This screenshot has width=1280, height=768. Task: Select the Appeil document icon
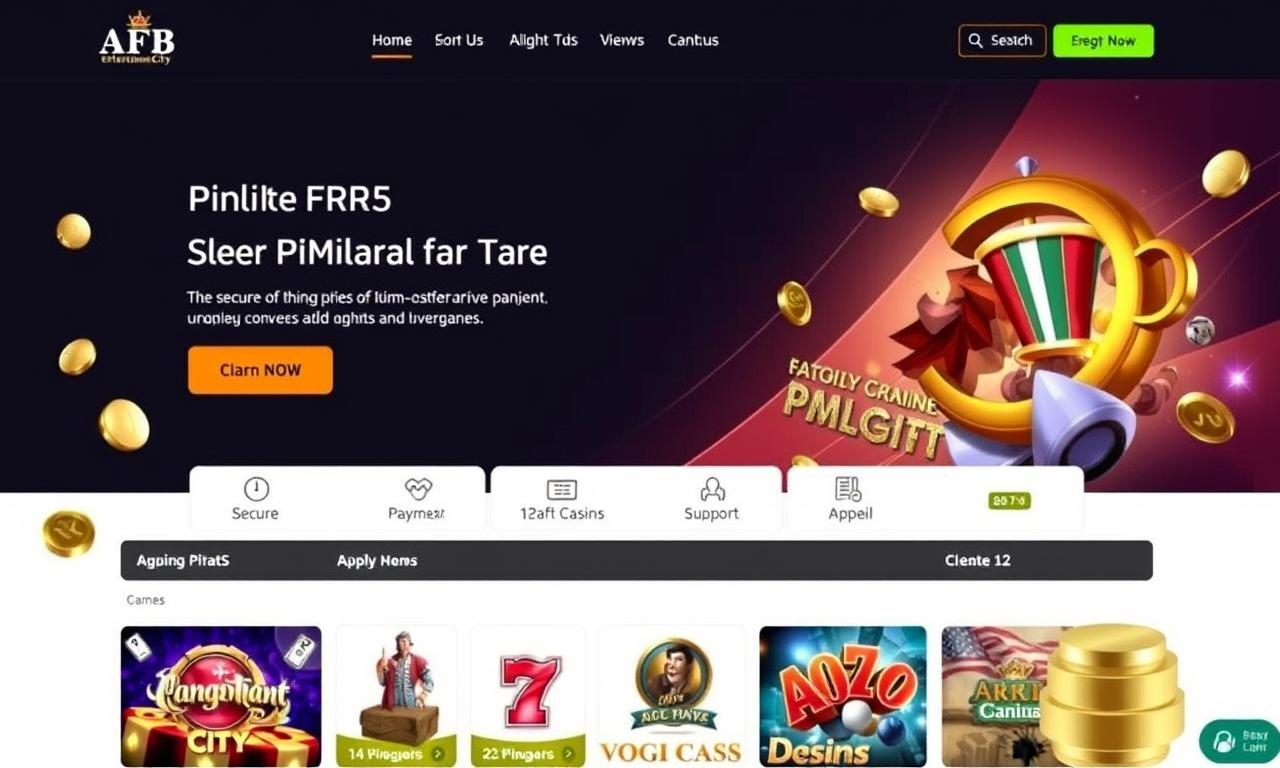coord(848,489)
